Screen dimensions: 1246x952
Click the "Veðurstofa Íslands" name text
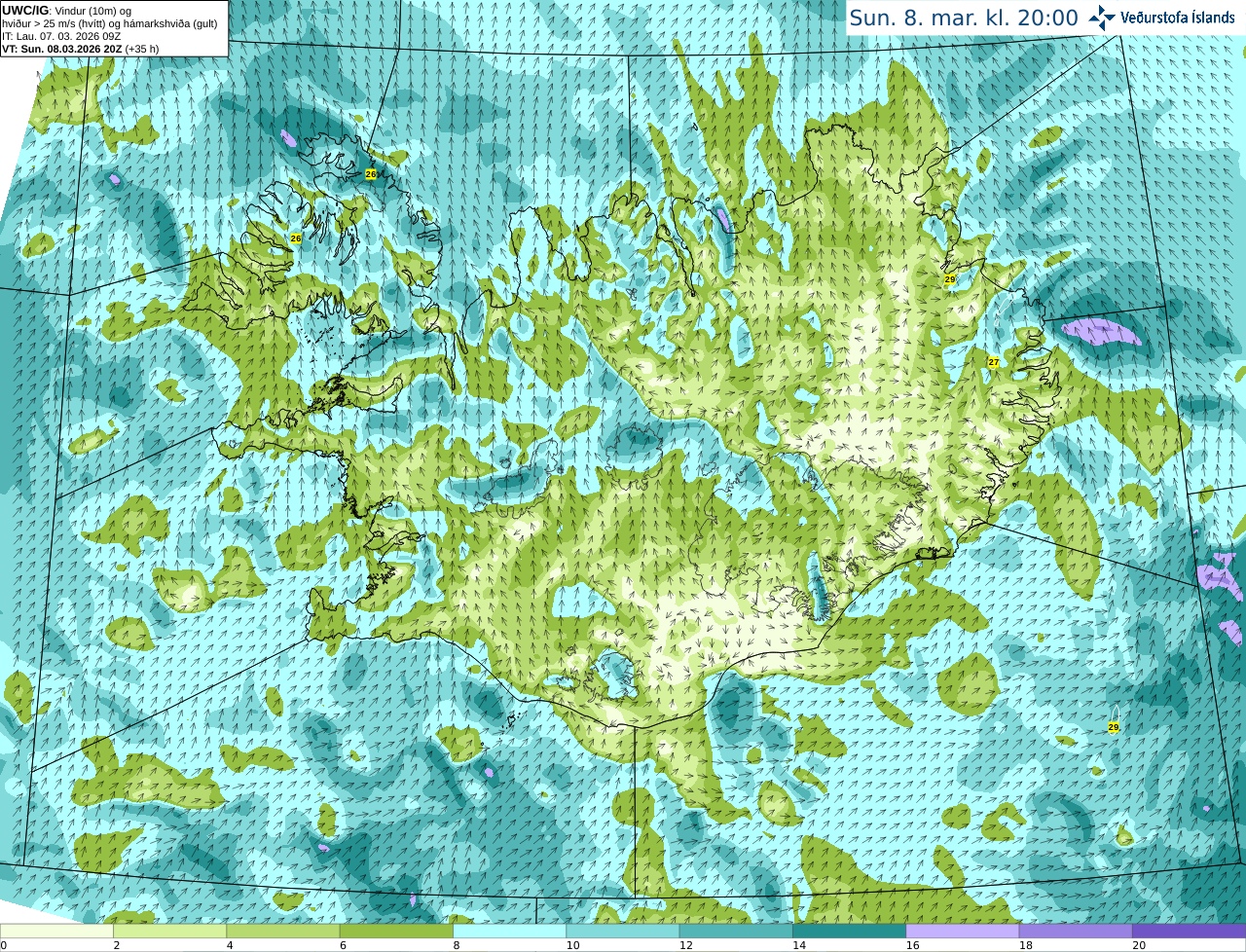1178,18
